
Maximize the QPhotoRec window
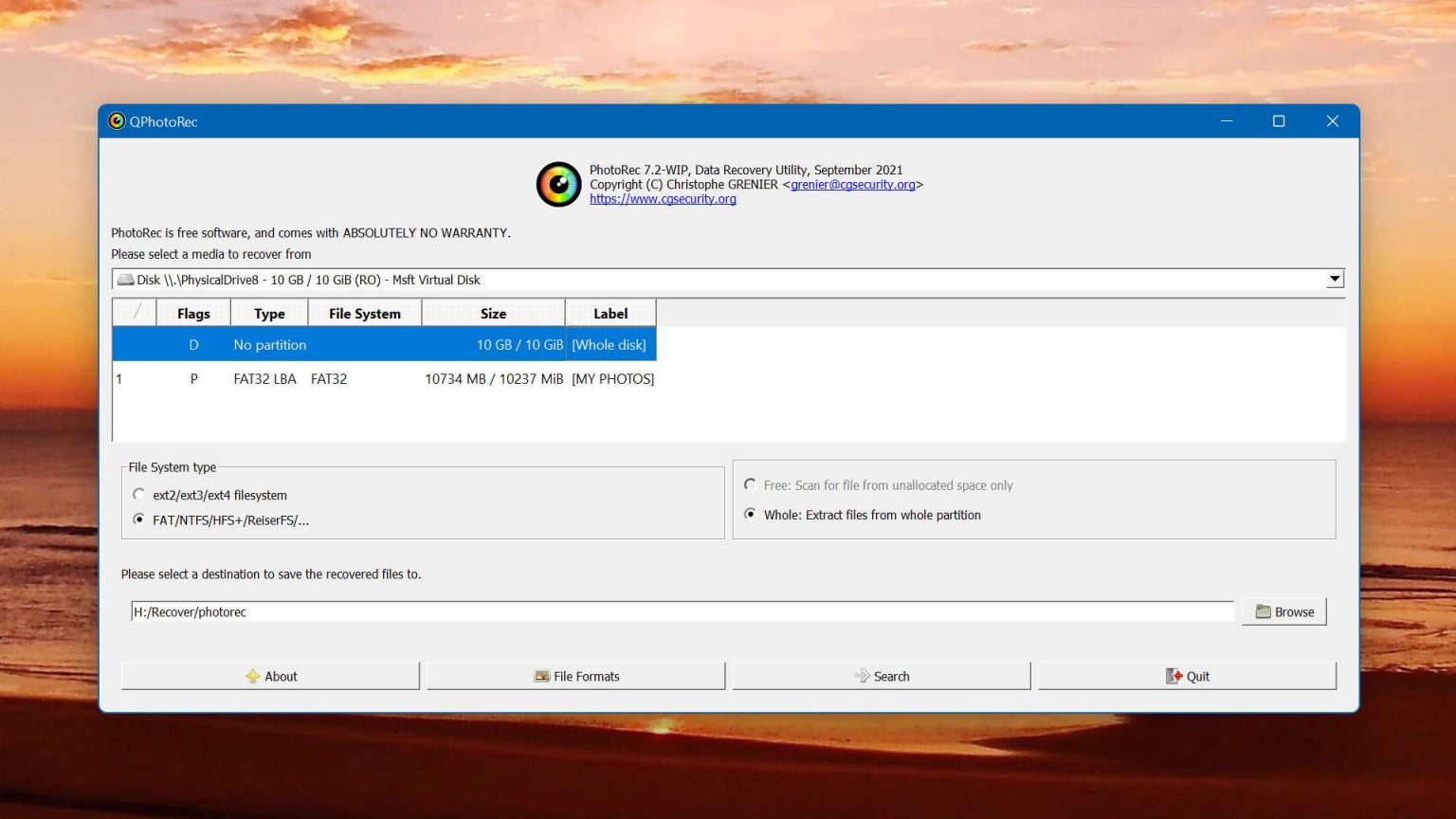point(1278,121)
